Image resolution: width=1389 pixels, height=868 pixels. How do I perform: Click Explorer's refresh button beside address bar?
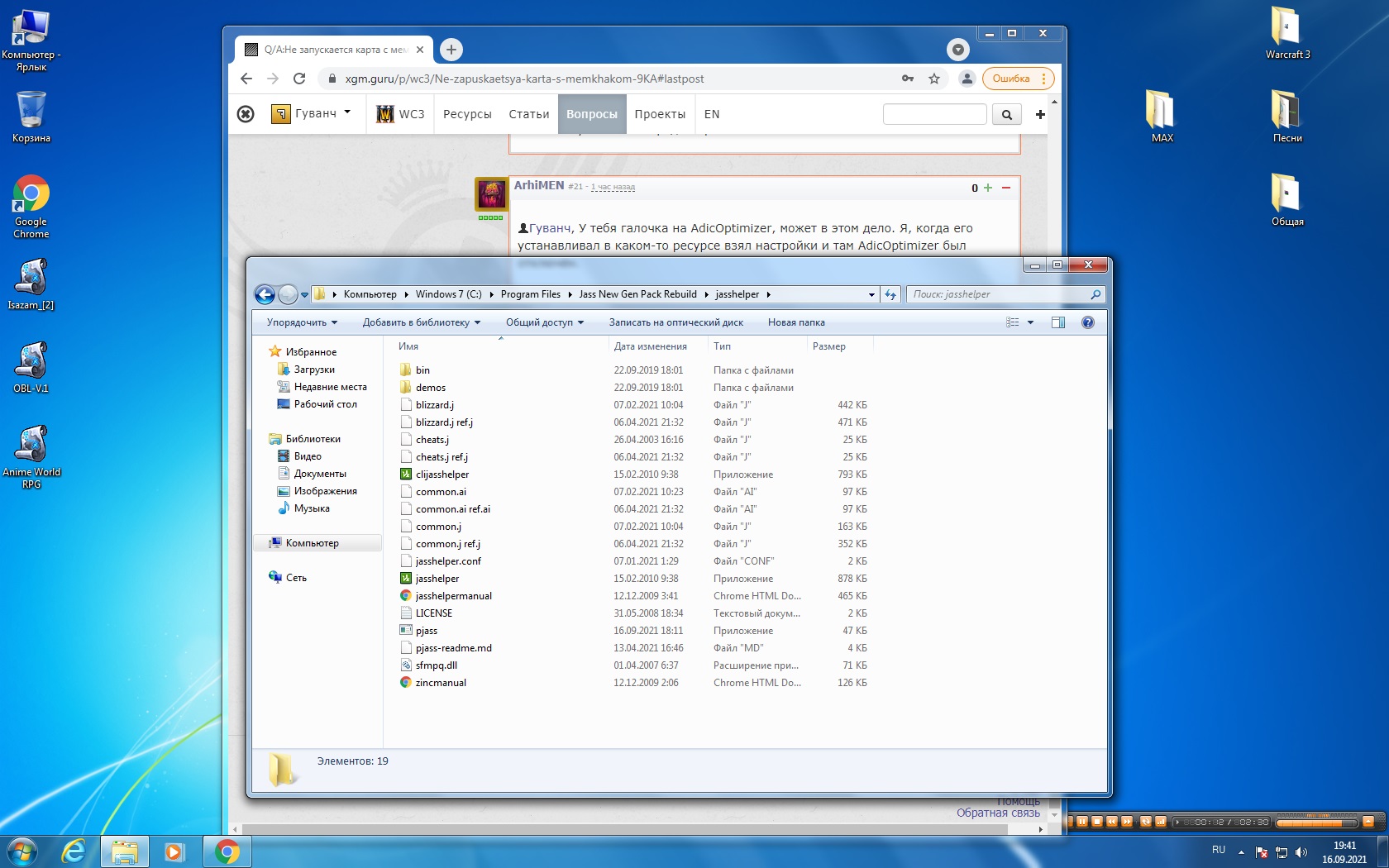890,294
